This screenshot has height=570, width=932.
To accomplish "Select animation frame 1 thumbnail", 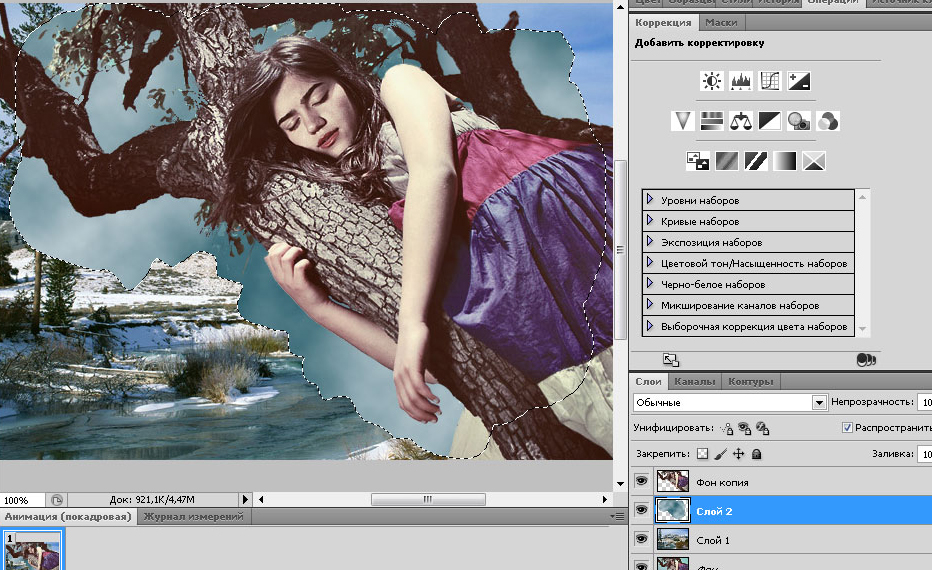I will (x=33, y=551).
